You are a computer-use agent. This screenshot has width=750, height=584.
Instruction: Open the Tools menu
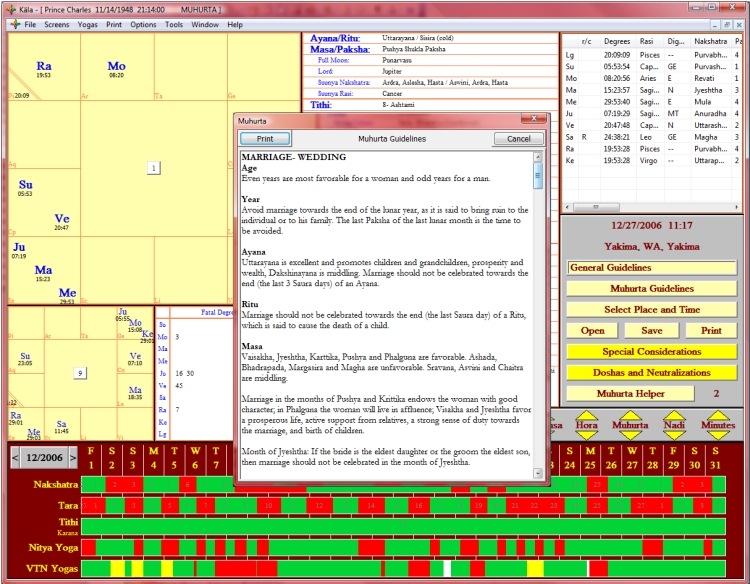(x=174, y=24)
